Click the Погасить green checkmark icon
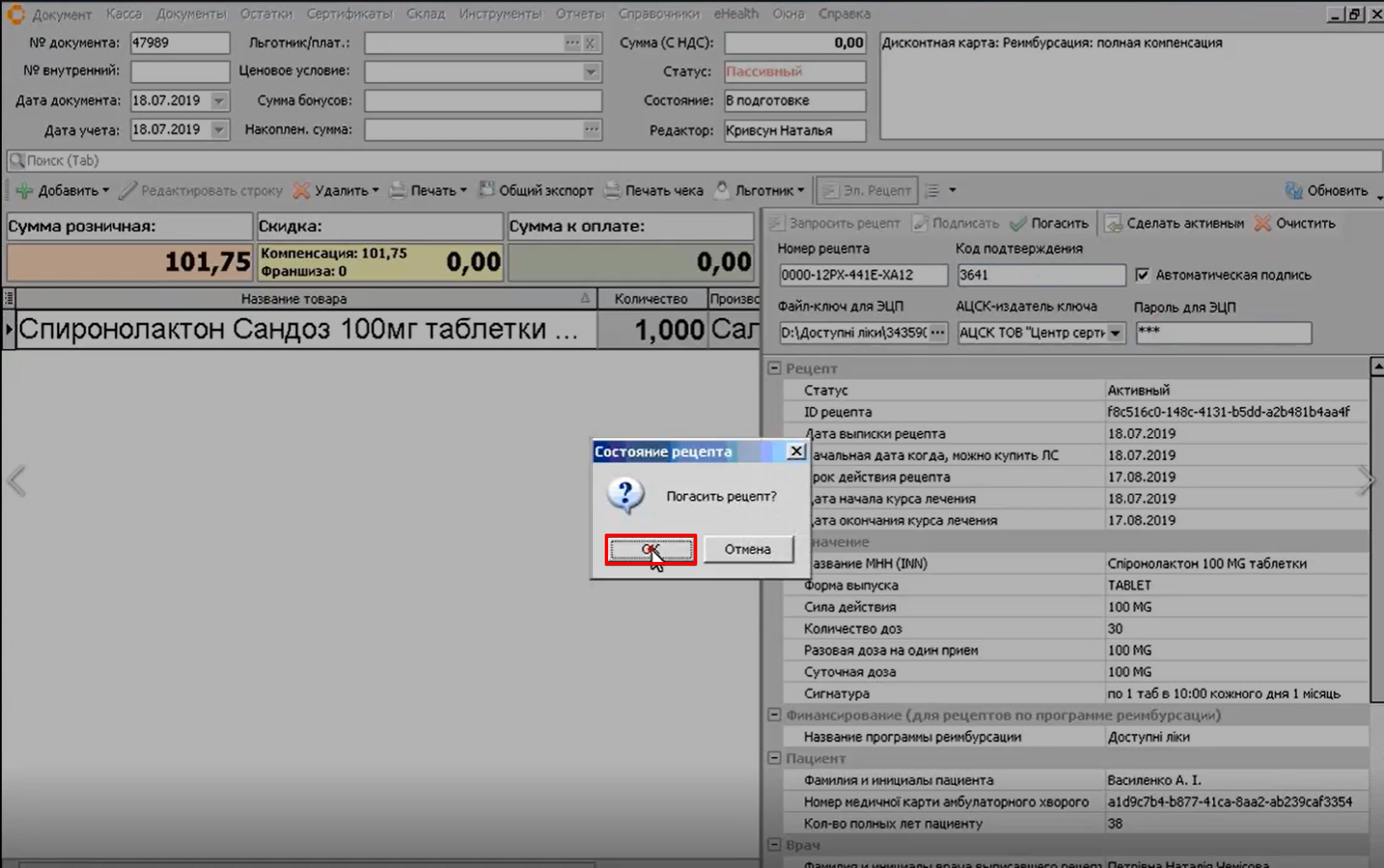Viewport: 1384px width, 868px height. [1018, 223]
